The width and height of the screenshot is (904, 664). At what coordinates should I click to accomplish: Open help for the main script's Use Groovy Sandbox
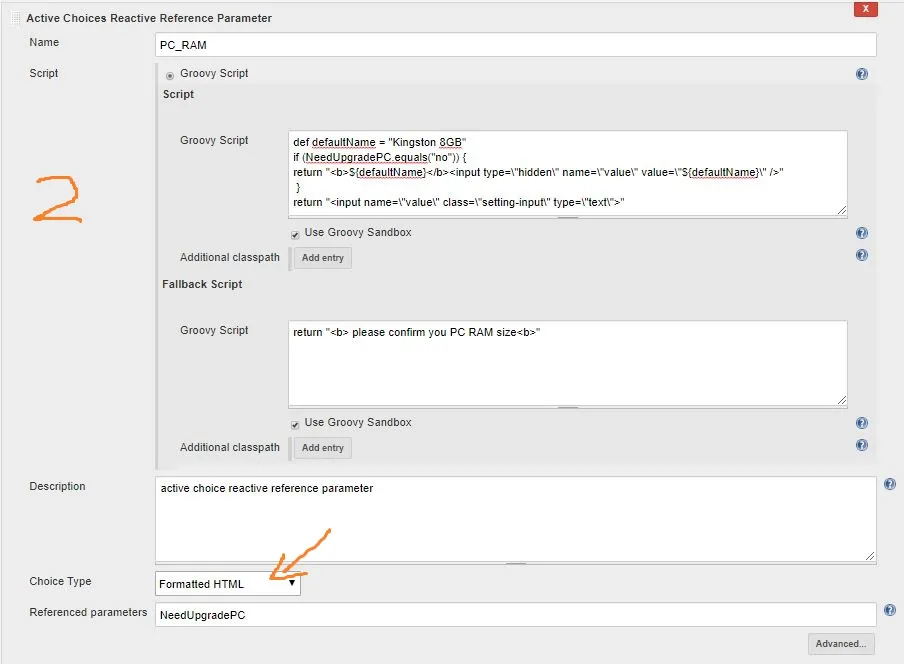tap(861, 233)
